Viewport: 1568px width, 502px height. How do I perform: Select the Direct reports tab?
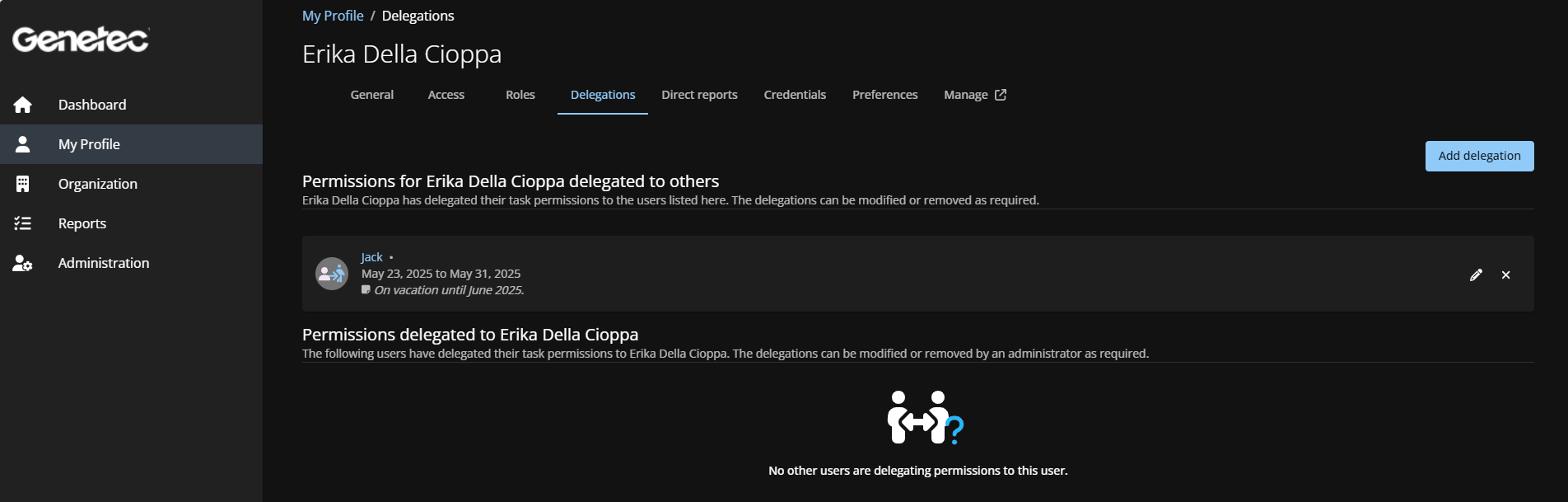pyautogui.click(x=699, y=95)
